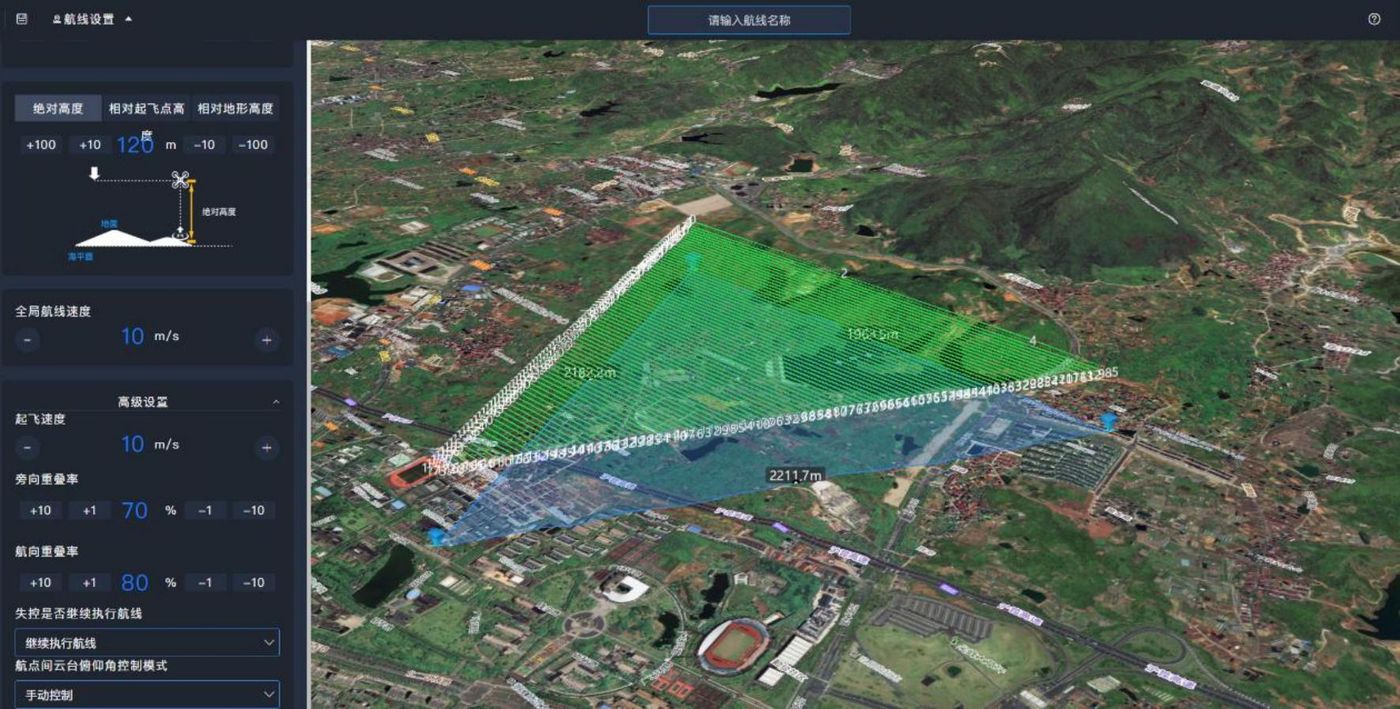The image size is (1400, 709).
Task: Switch to 相对起飞点高度 tab
Action: [146, 108]
